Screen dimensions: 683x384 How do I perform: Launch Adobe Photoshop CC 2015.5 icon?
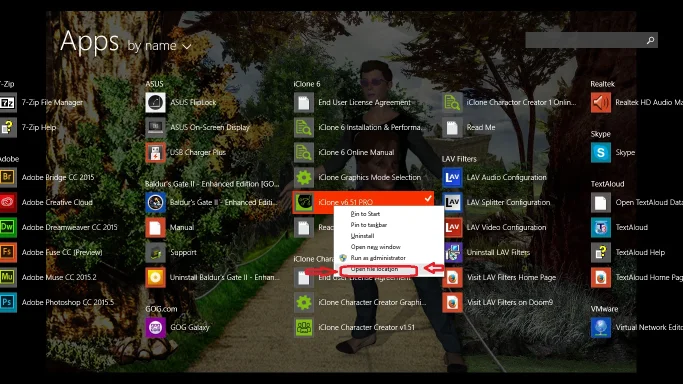[x=8, y=302]
